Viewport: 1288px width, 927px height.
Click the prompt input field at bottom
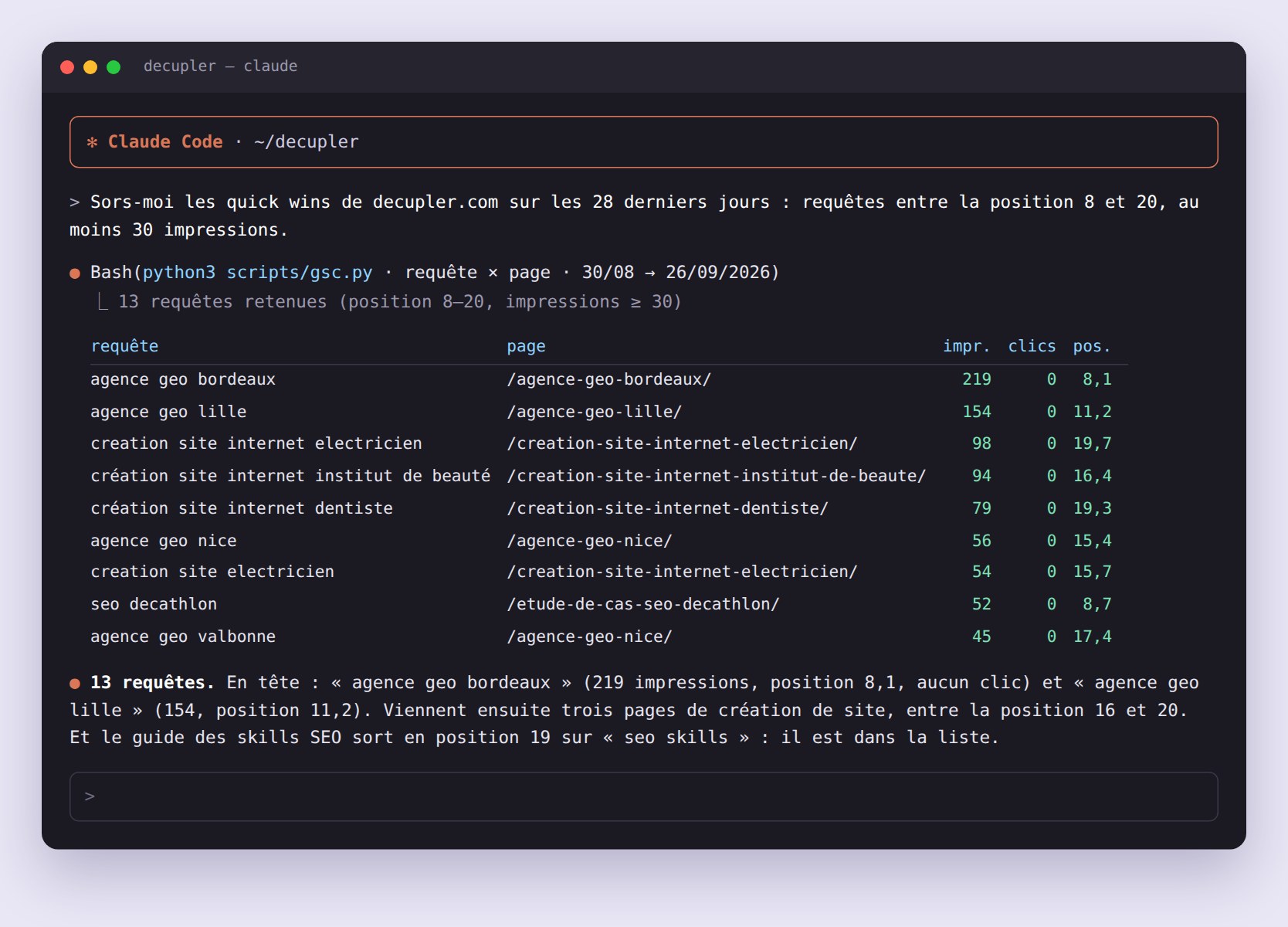643,796
